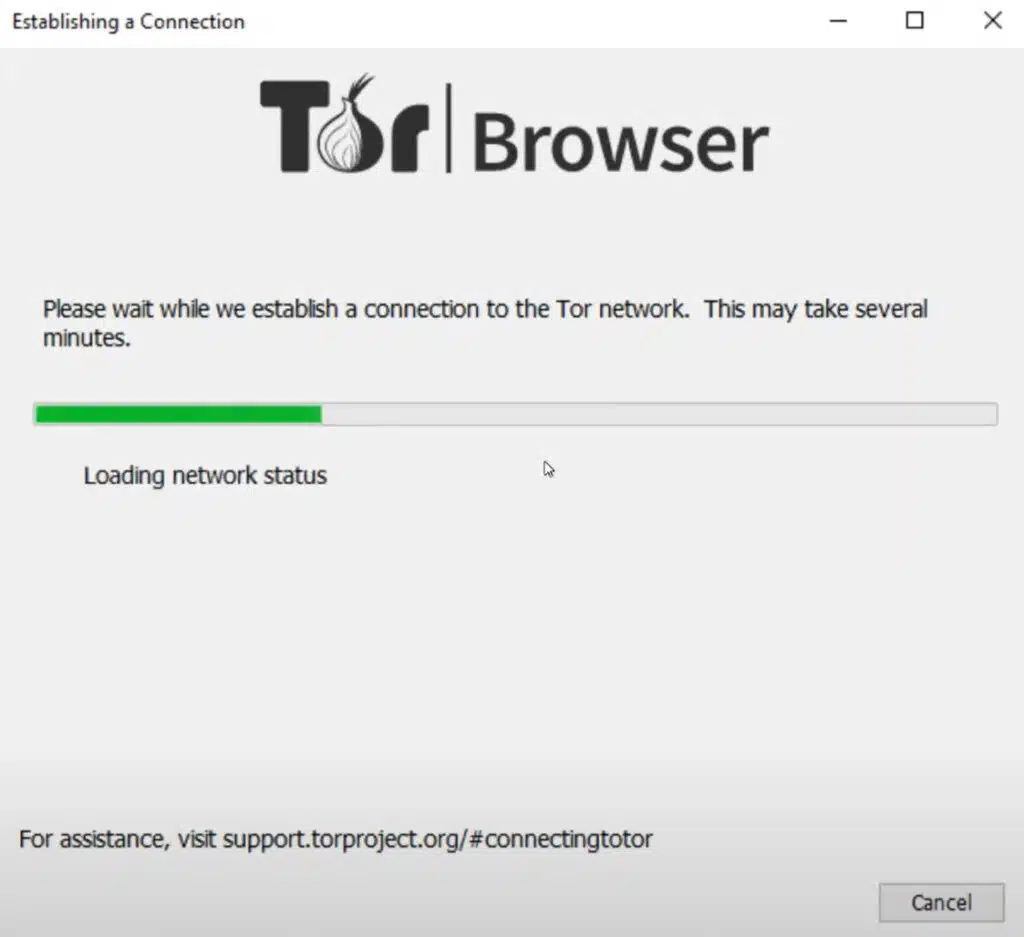This screenshot has width=1024, height=937.
Task: Click the vertical divider bar in the logo
Action: (448, 128)
